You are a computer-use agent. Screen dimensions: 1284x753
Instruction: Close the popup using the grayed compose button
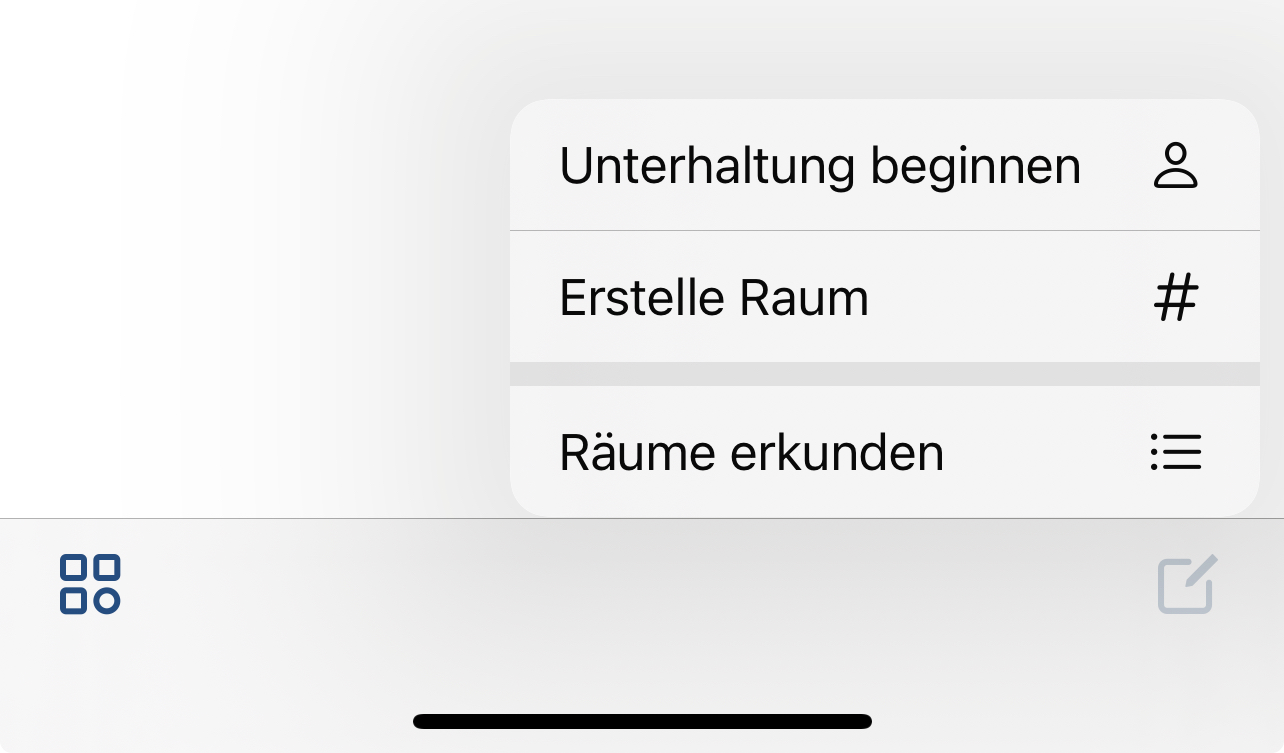click(1187, 584)
